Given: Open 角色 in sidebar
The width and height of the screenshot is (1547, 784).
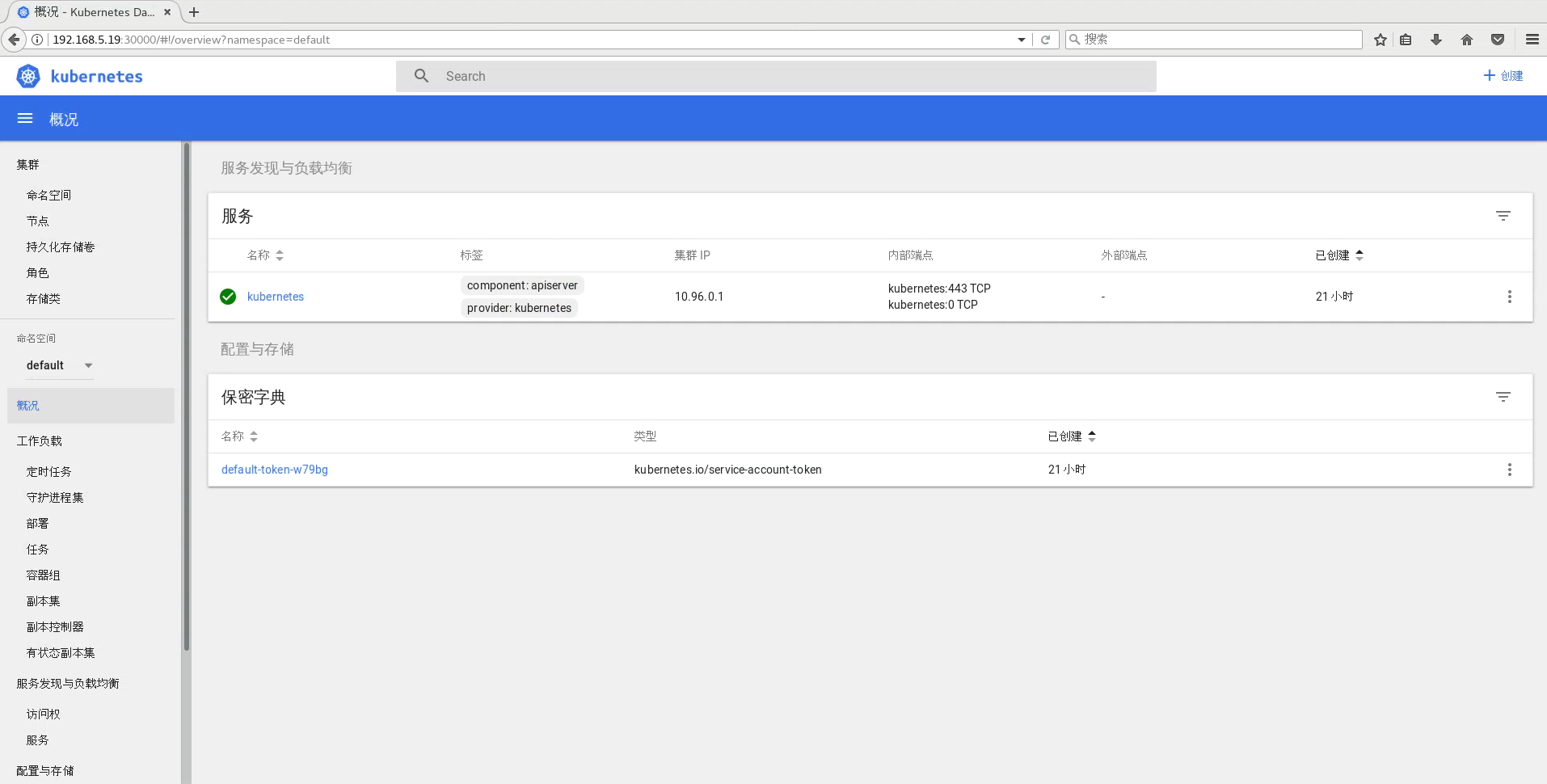Looking at the screenshot, I should (x=37, y=273).
